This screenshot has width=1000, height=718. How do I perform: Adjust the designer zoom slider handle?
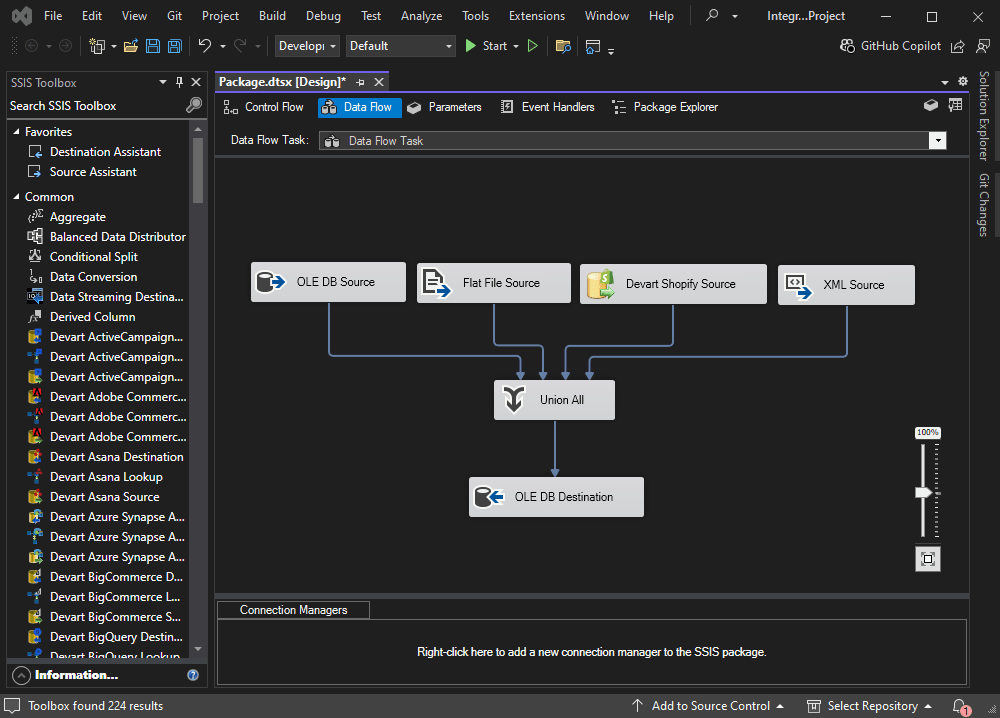point(924,492)
